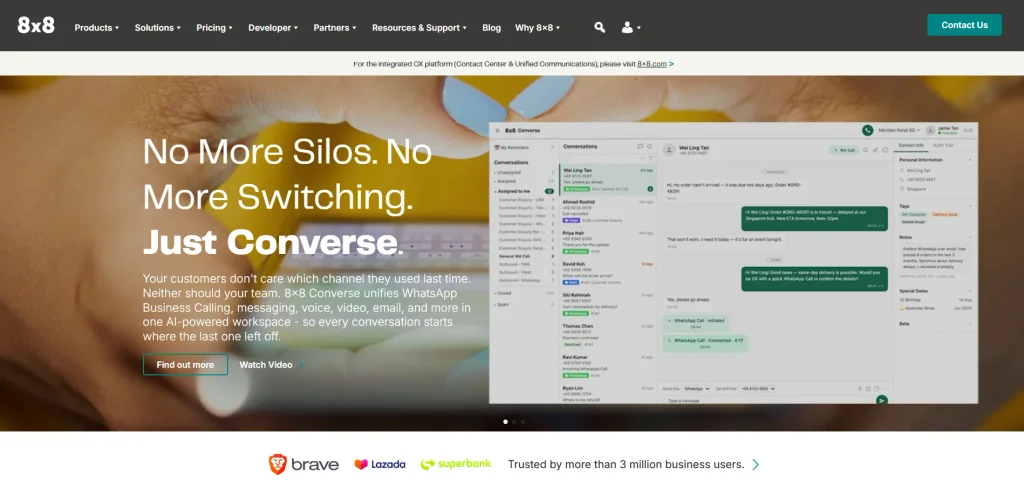Screen dimensions: 1024x487
Task: Collapse the Notes section
Action: [970, 237]
